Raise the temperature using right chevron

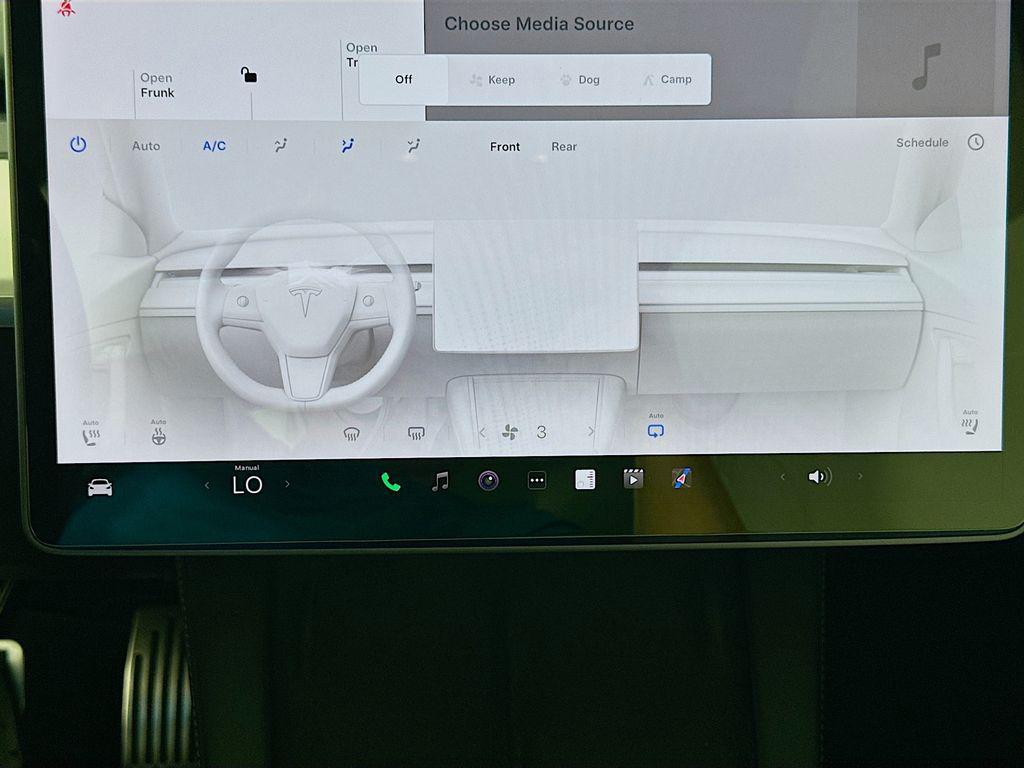(288, 485)
